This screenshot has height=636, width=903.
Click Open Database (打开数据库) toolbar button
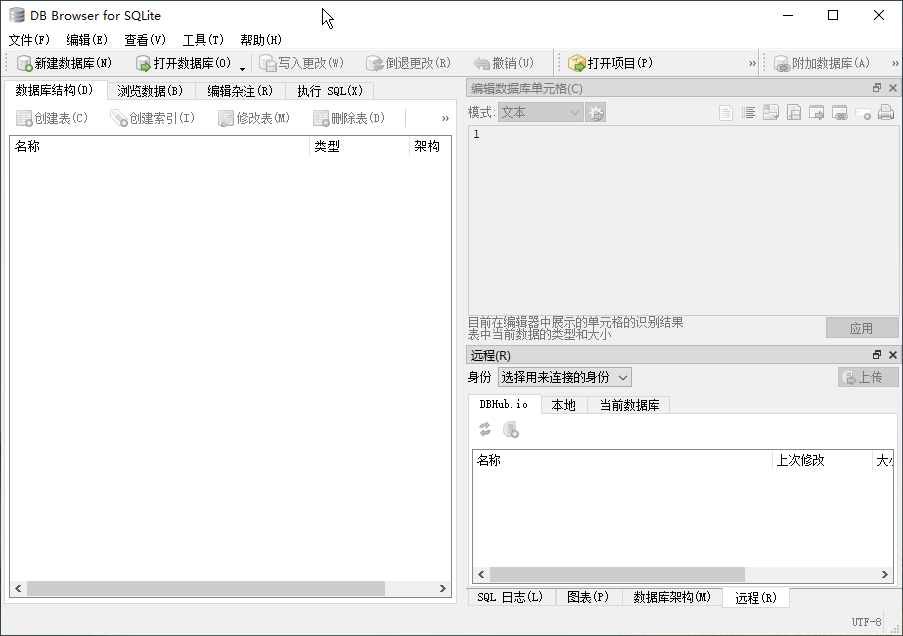(x=184, y=63)
